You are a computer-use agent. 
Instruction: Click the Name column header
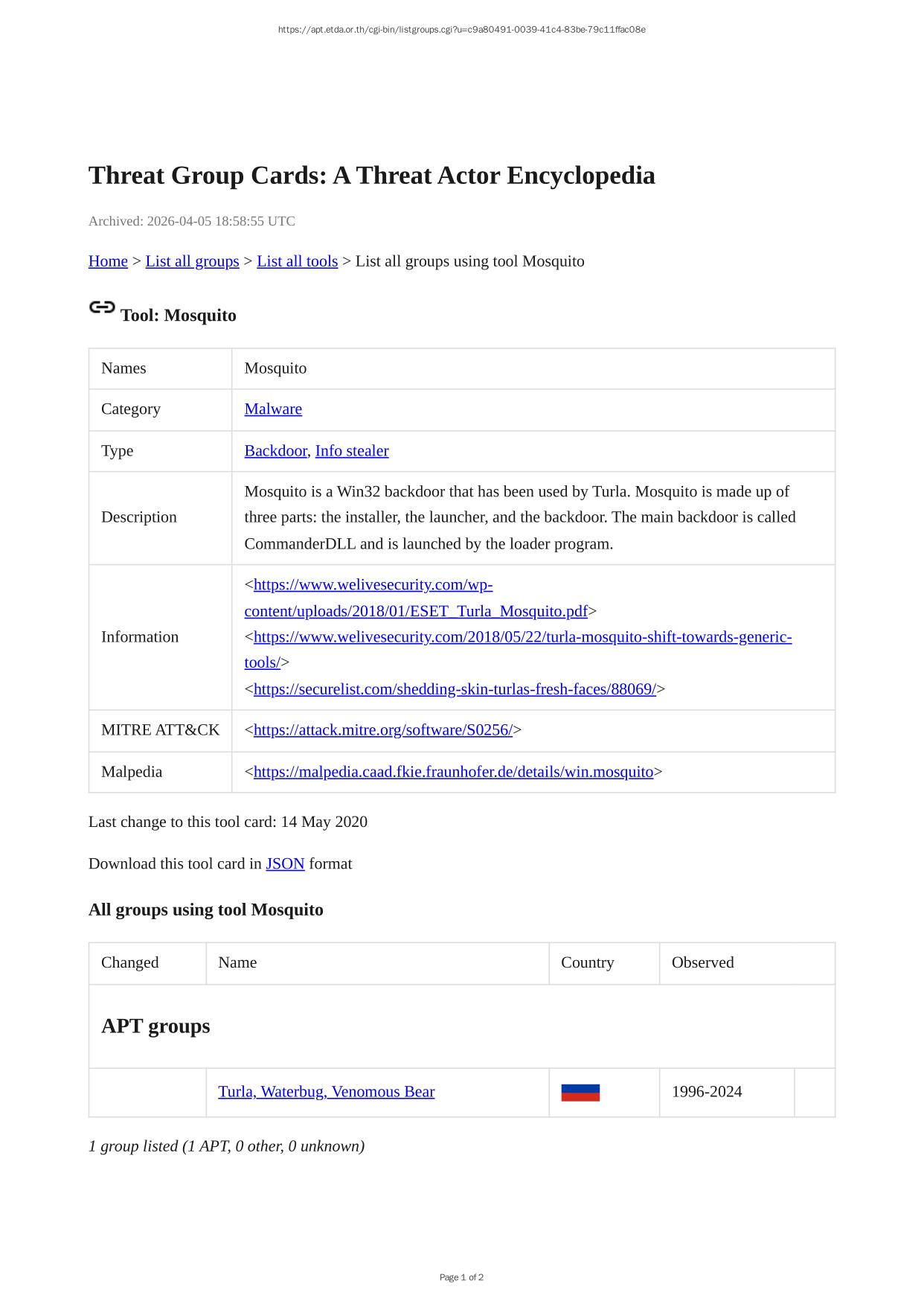(x=237, y=963)
